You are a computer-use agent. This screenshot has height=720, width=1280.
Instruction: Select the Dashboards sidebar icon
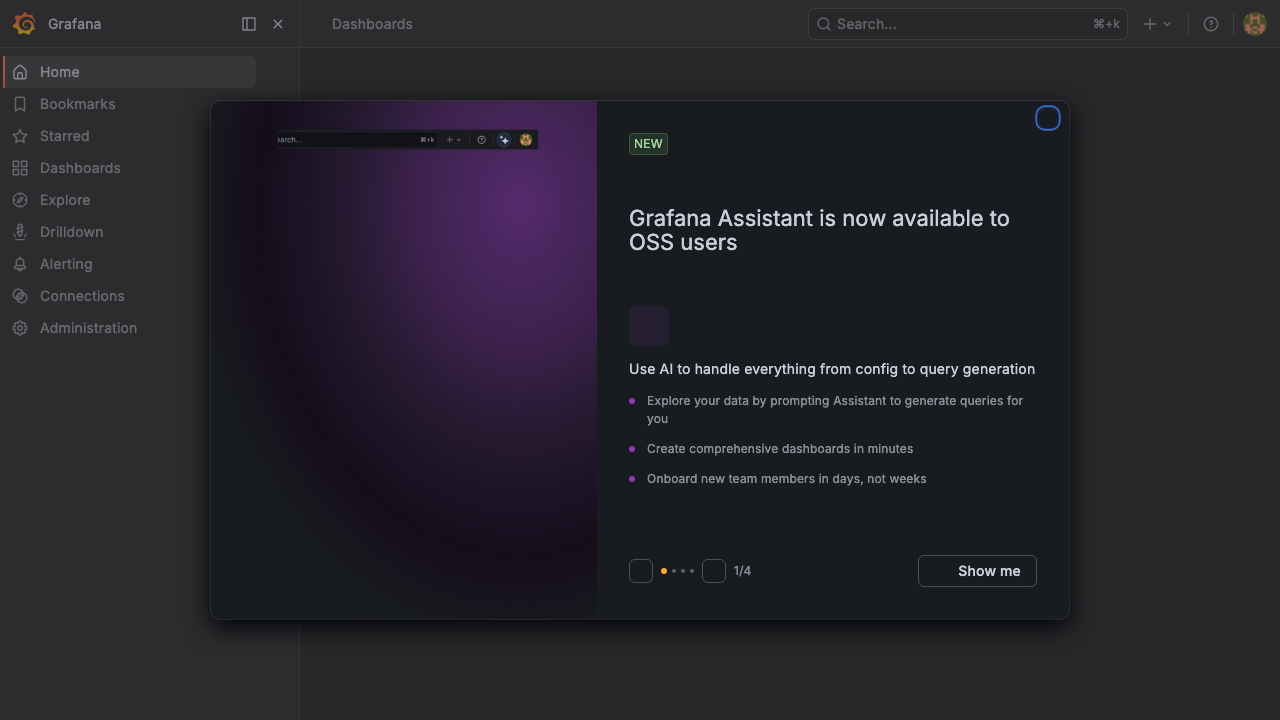click(20, 168)
